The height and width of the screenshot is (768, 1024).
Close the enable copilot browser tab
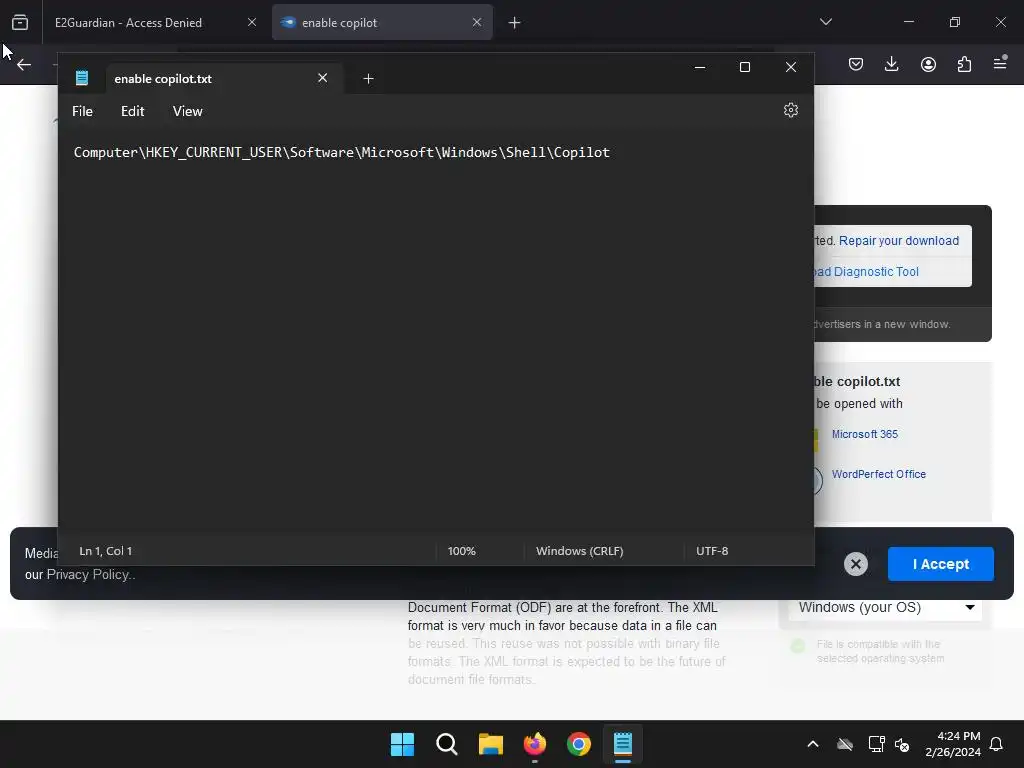coord(477,22)
